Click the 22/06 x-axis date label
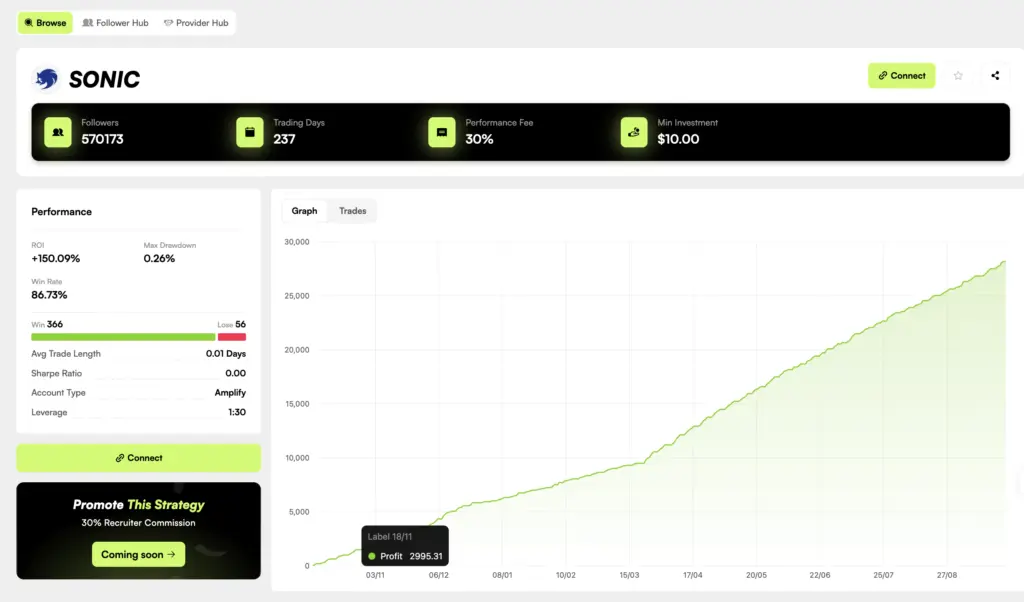This screenshot has height=602, width=1024. (x=820, y=575)
